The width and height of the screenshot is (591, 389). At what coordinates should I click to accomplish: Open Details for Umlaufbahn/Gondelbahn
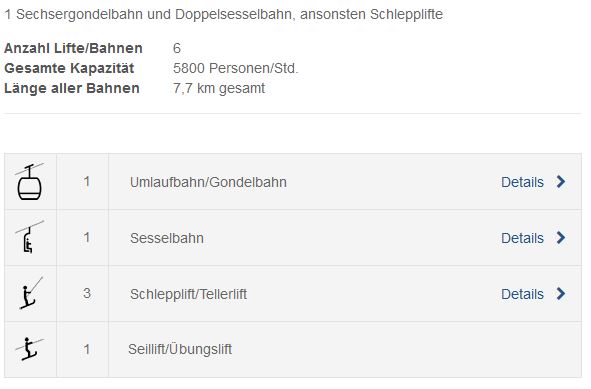pos(522,182)
